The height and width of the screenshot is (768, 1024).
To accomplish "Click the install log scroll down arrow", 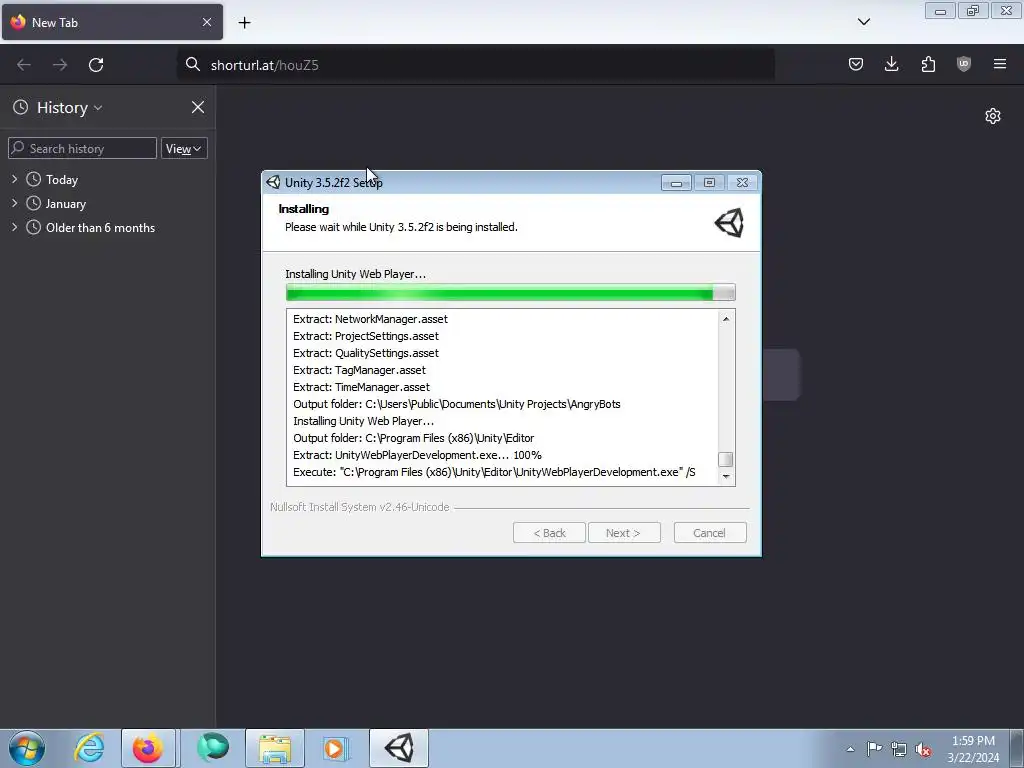I will tap(726, 477).
